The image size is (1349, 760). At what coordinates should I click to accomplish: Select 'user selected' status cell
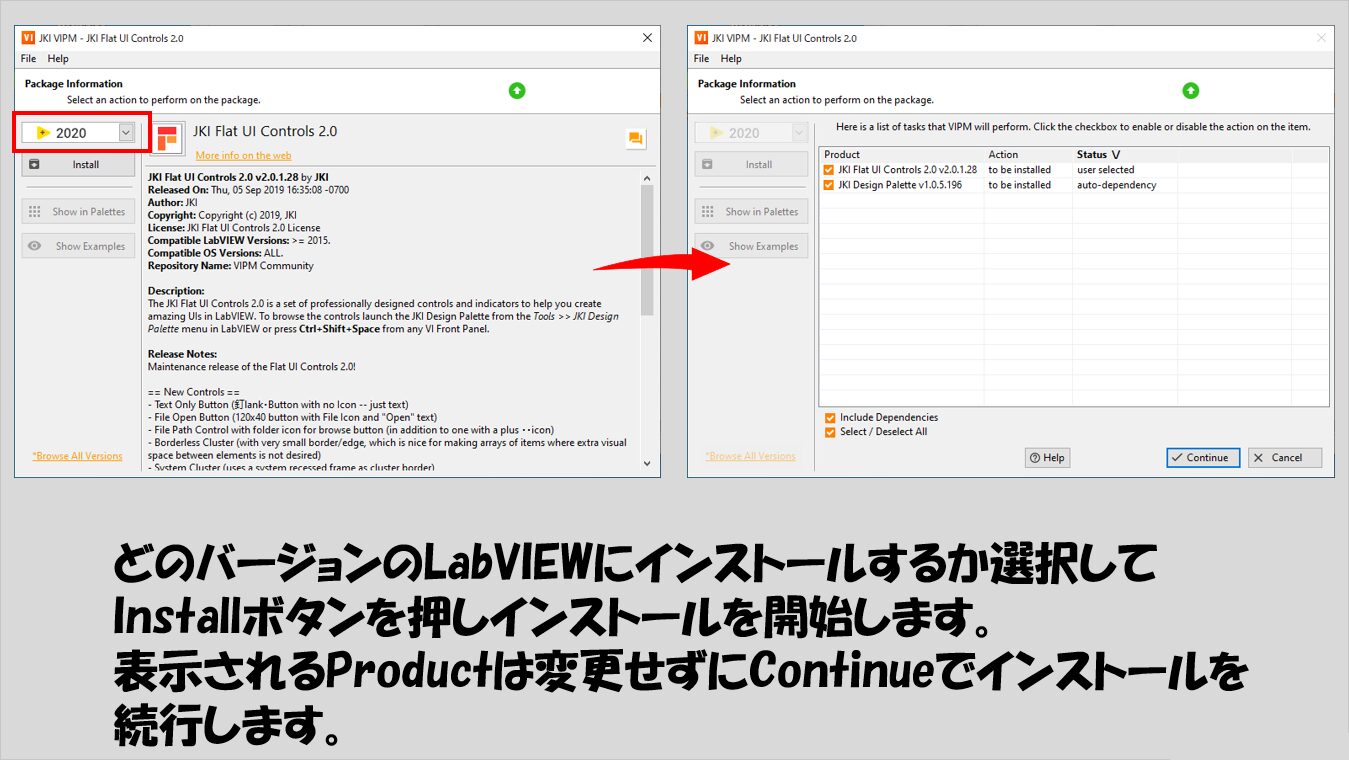tap(1105, 170)
